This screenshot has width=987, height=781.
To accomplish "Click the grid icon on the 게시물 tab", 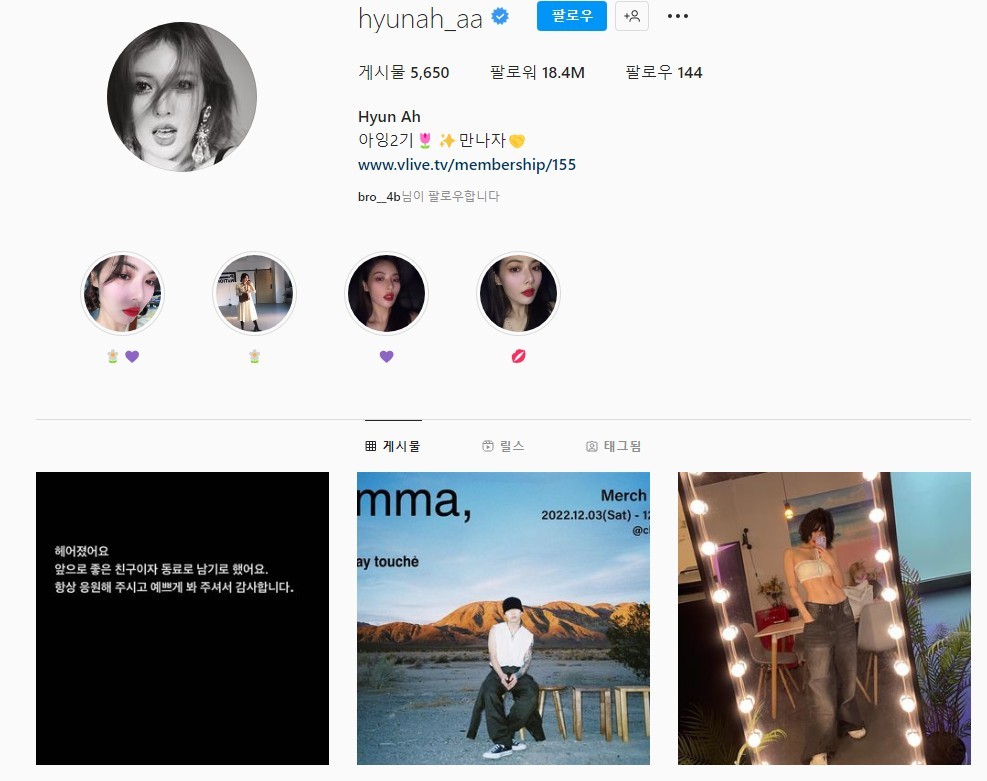I will click(x=371, y=446).
